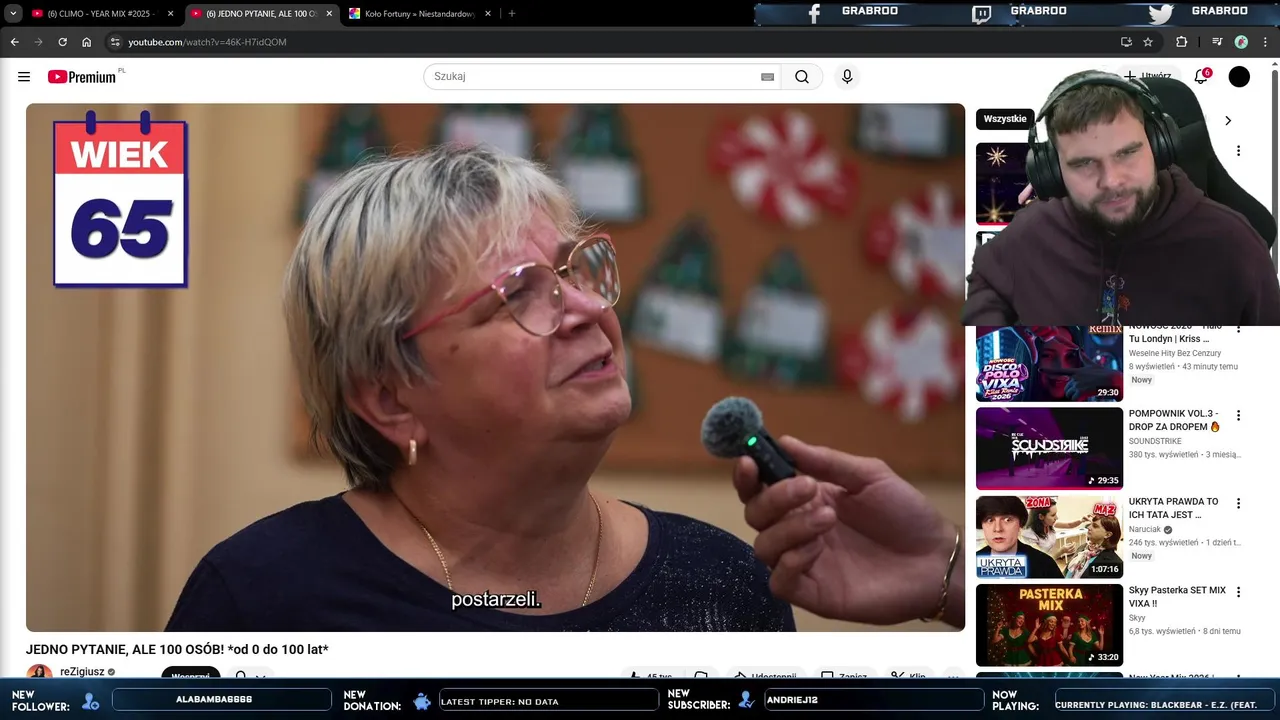The width and height of the screenshot is (1280, 720).
Task: Open the reZigiusz channel link
Action: 82,672
